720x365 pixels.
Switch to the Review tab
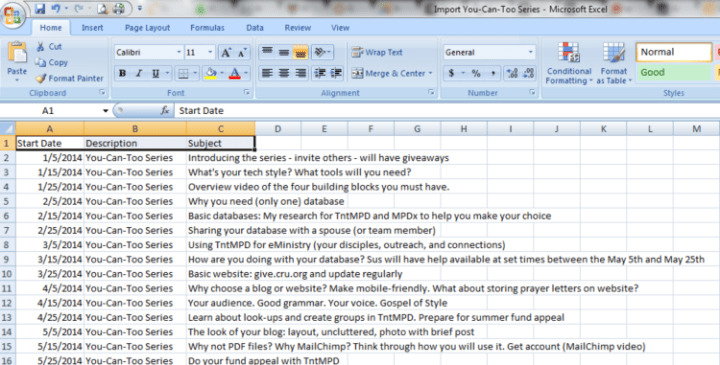pos(298,28)
